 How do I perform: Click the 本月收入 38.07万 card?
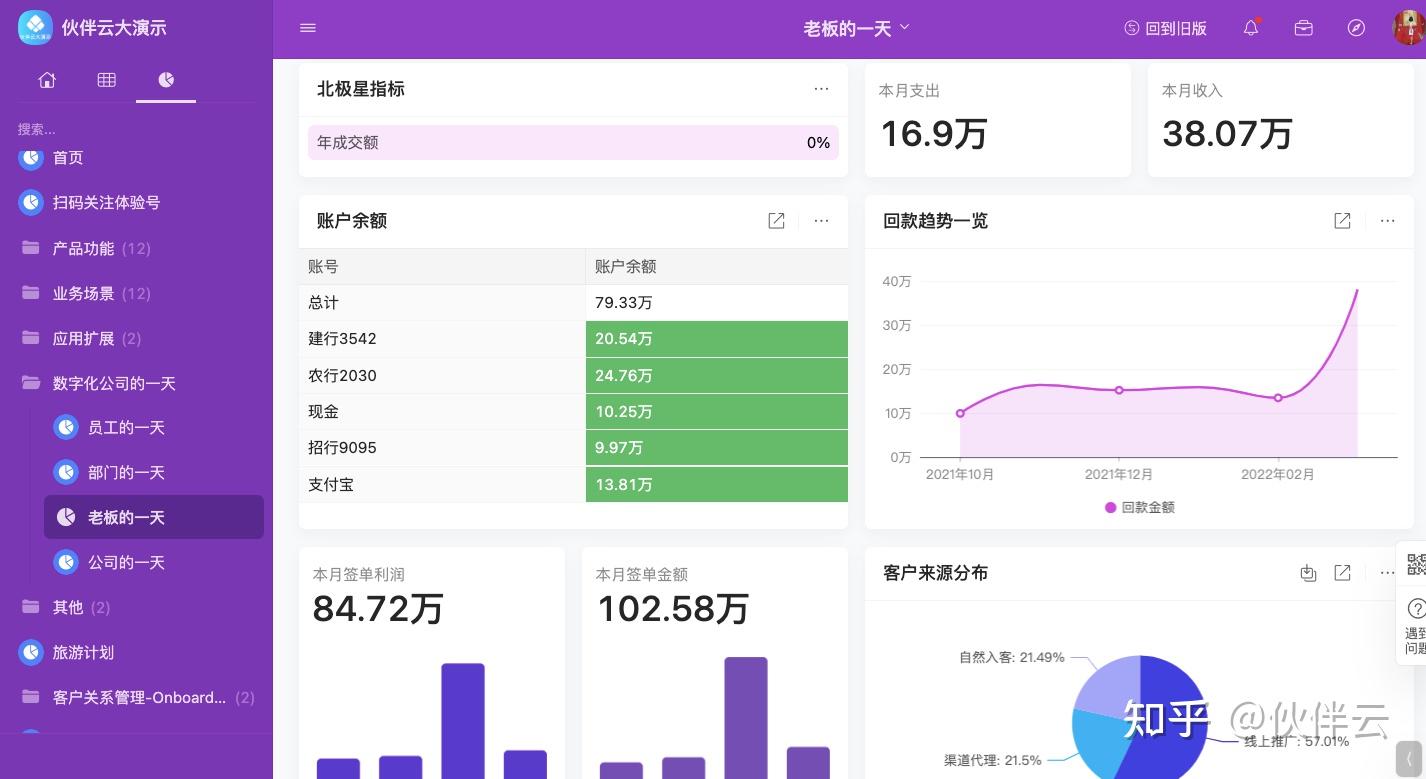click(x=1281, y=120)
